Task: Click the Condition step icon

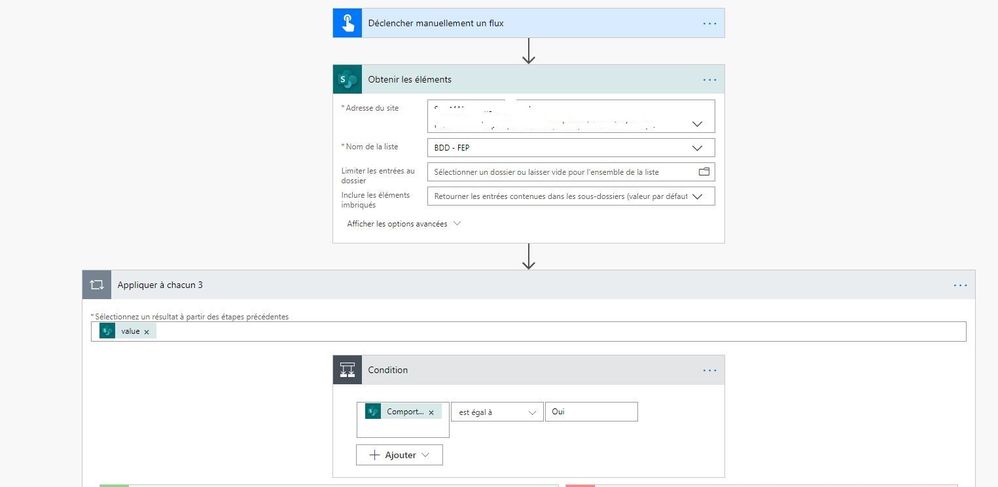Action: (x=348, y=370)
